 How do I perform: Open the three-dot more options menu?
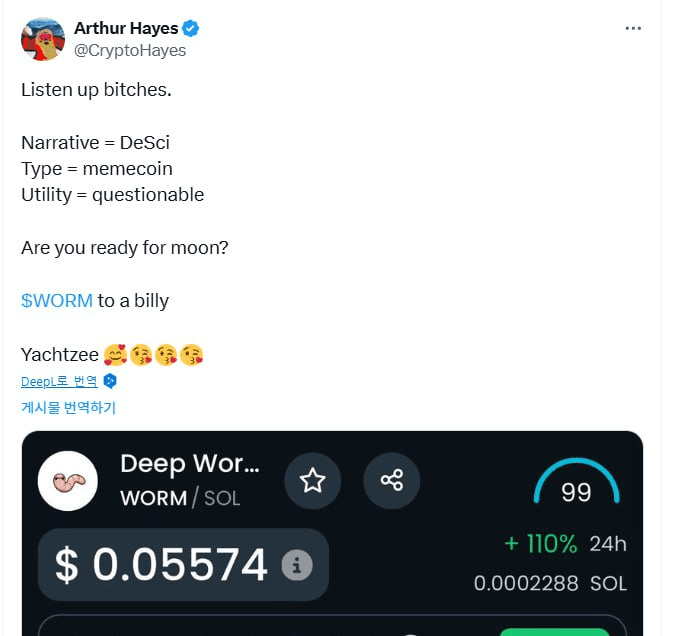click(x=633, y=28)
